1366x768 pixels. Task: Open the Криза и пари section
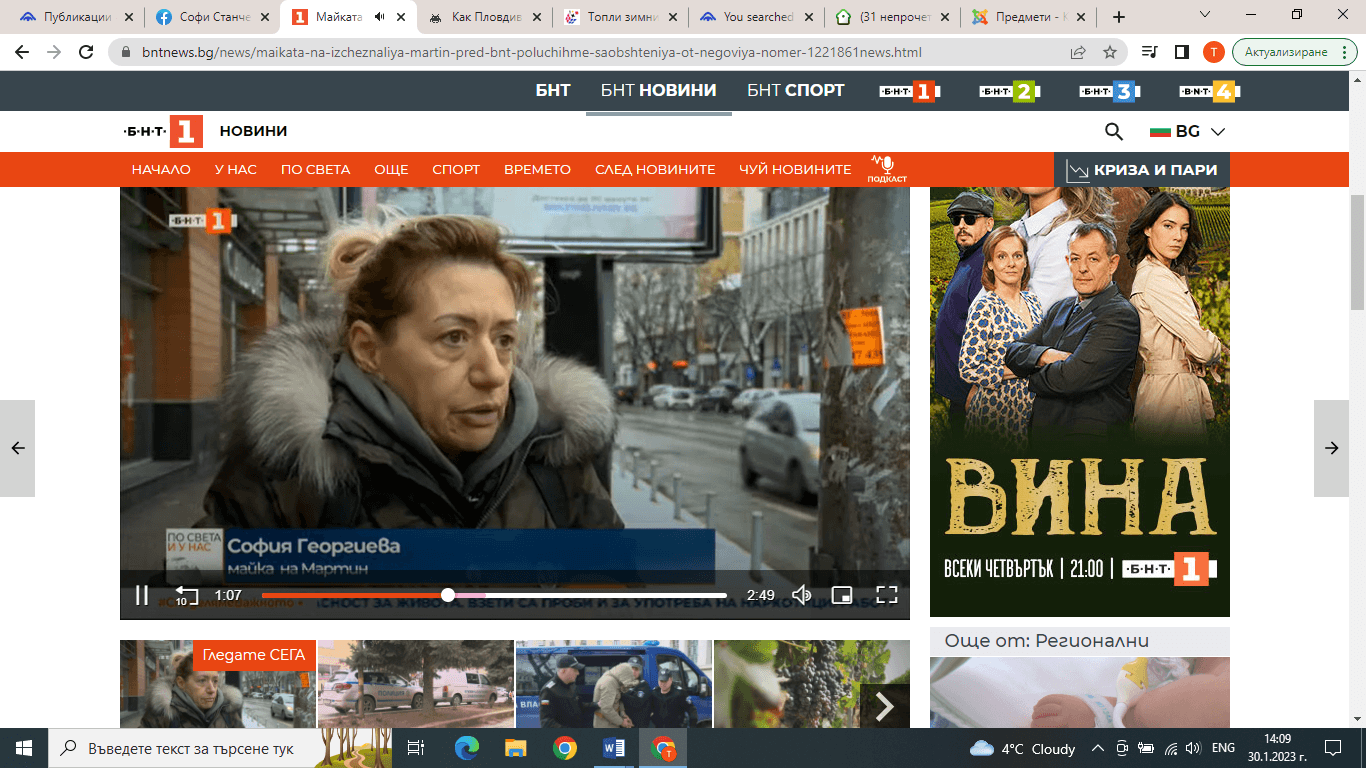point(1142,169)
